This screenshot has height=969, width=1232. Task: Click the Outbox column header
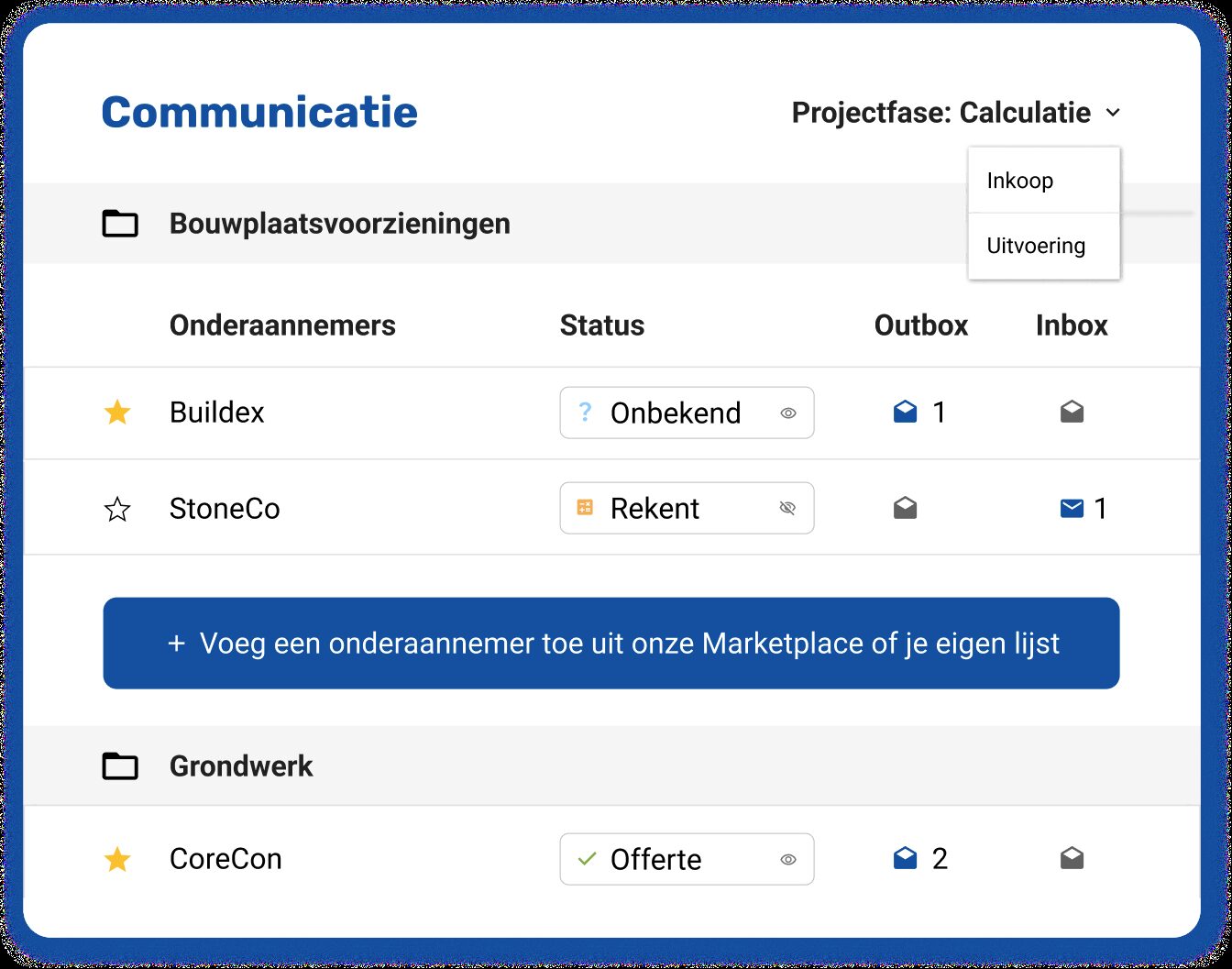(921, 325)
